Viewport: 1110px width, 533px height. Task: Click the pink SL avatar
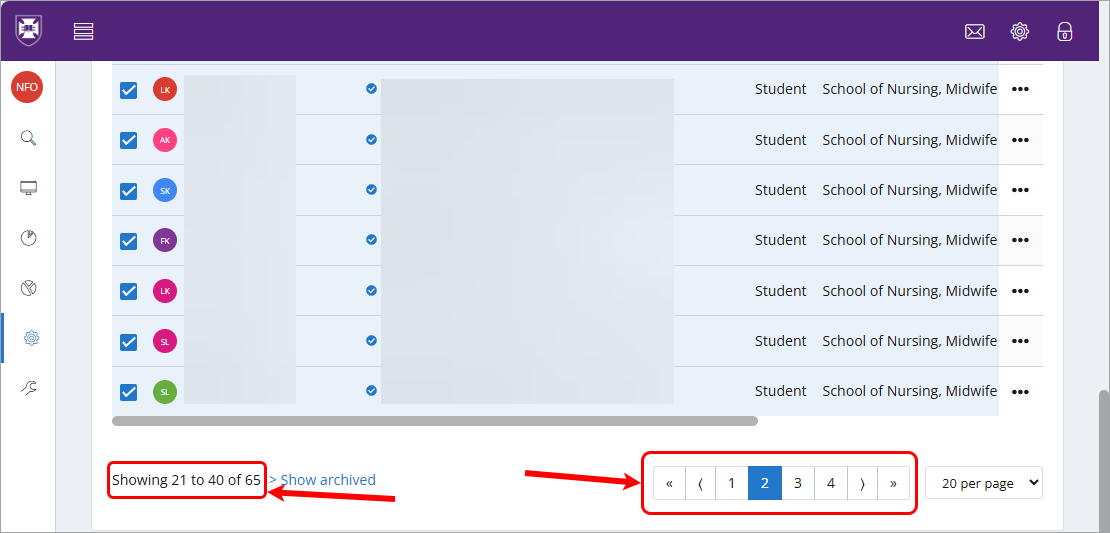(x=165, y=342)
